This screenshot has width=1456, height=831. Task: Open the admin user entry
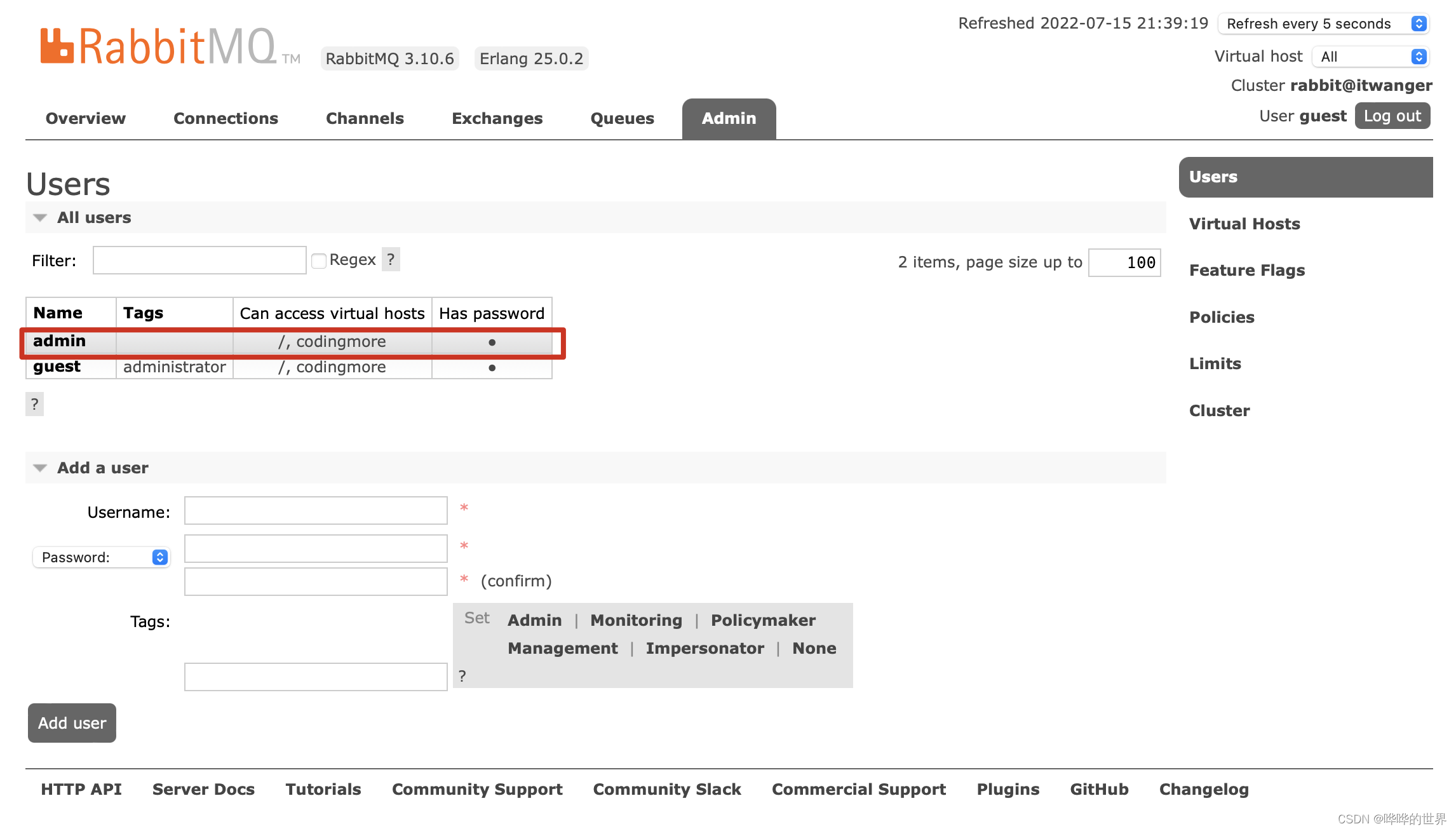pyautogui.click(x=59, y=341)
